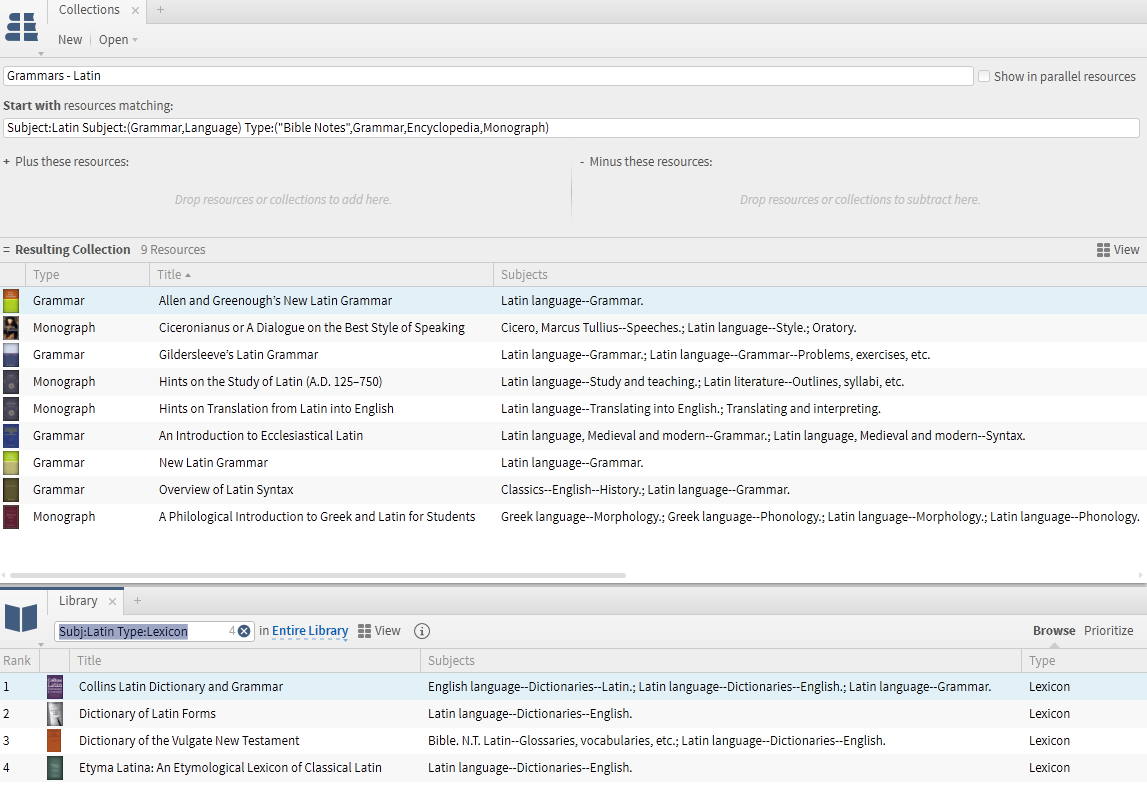Screen dimensions: 1147x805
Task: Open View options in Library toolbar
Action: click(x=379, y=631)
